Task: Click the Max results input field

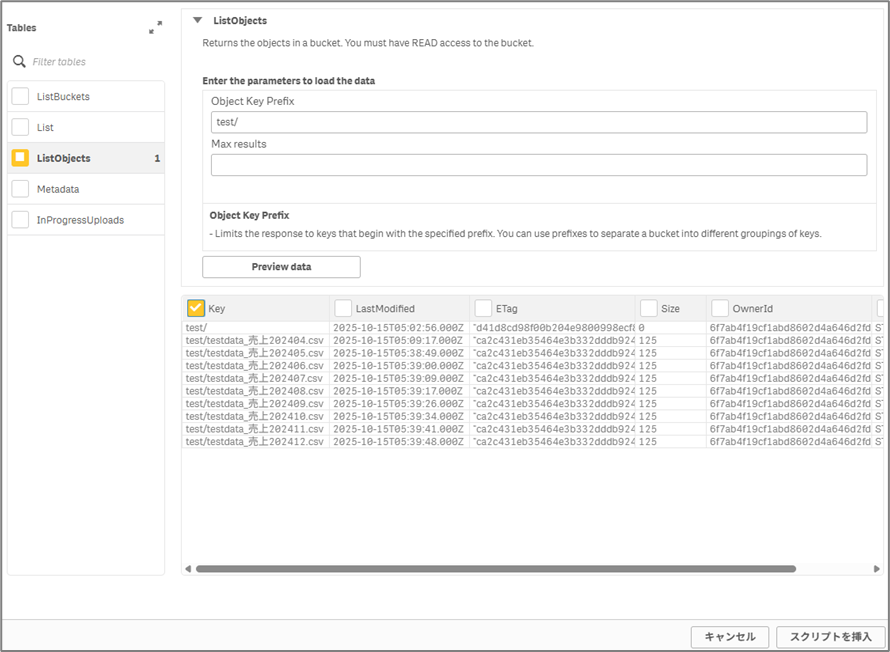Action: pos(539,165)
